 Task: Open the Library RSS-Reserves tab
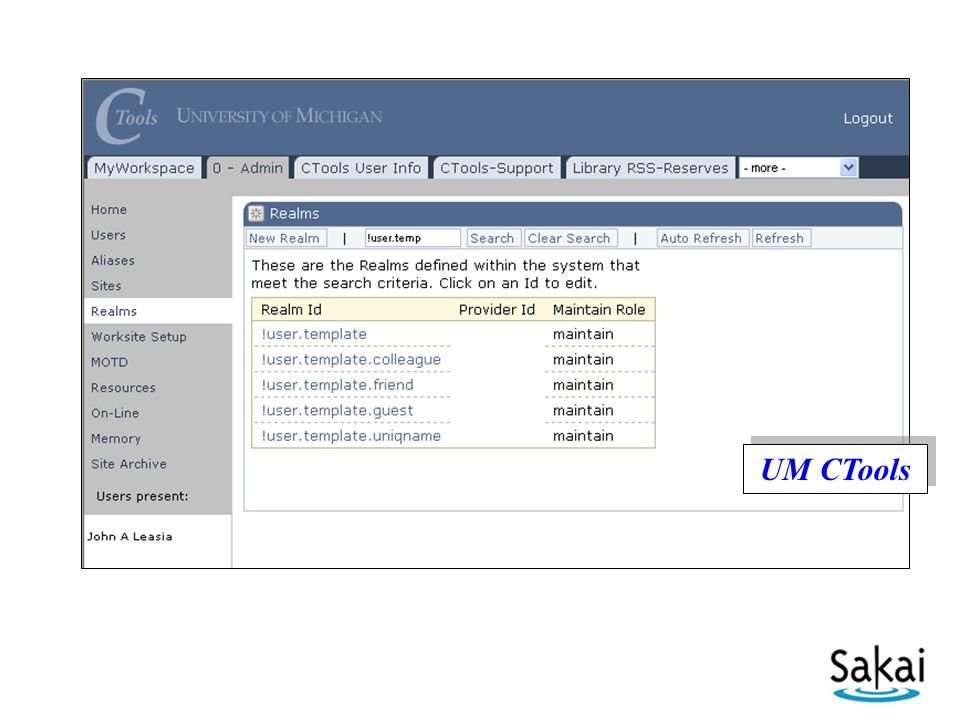click(650, 168)
